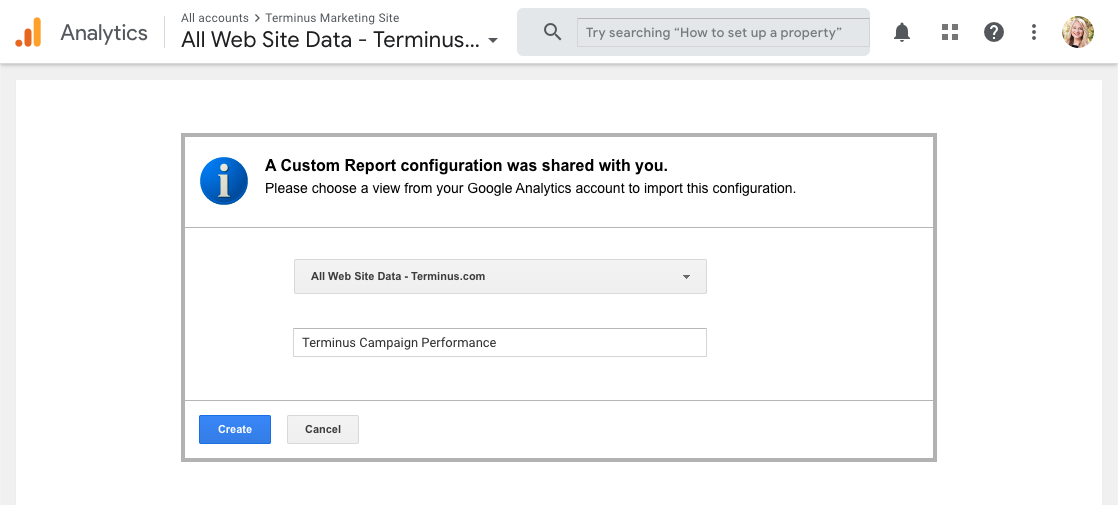Open the notifications bell

902,31
